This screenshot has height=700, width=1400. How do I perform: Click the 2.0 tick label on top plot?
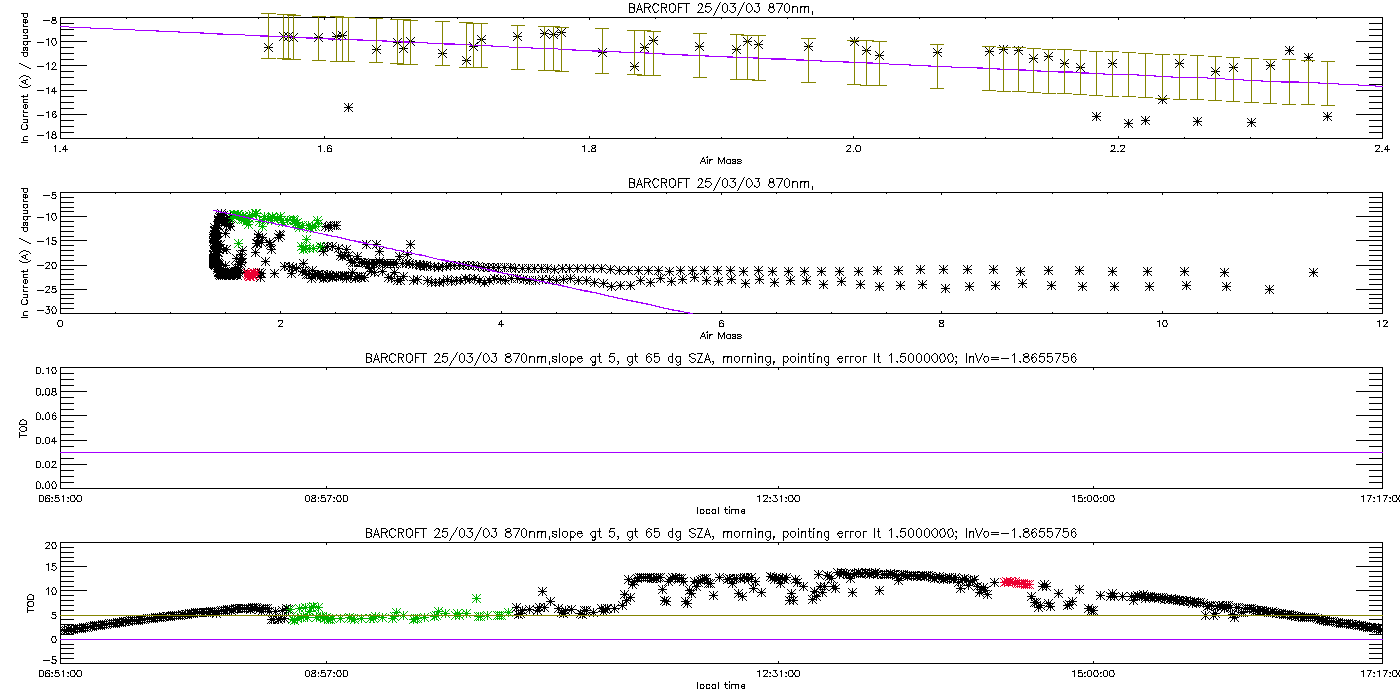(852, 148)
